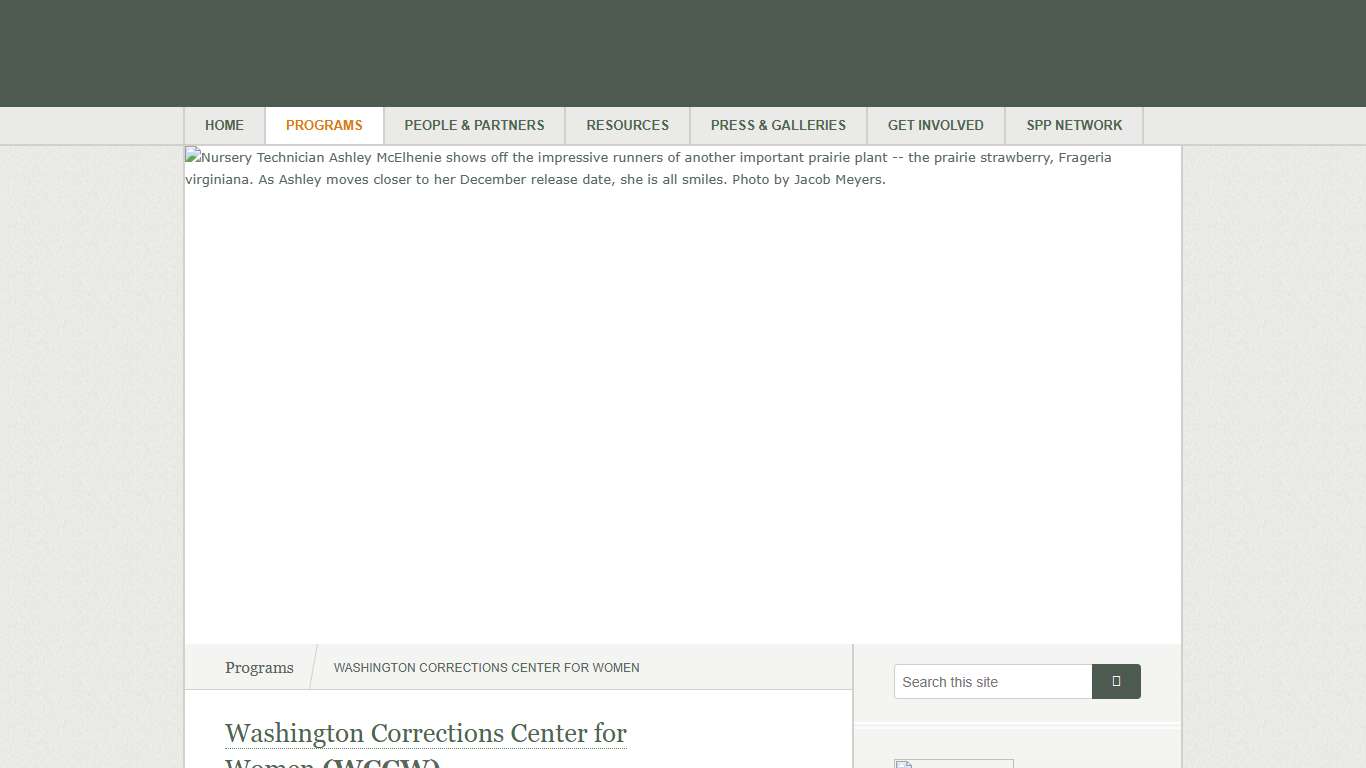Screen dimensions: 1366x768
Task: Click the Programs breadcrumb link
Action: pos(259,667)
